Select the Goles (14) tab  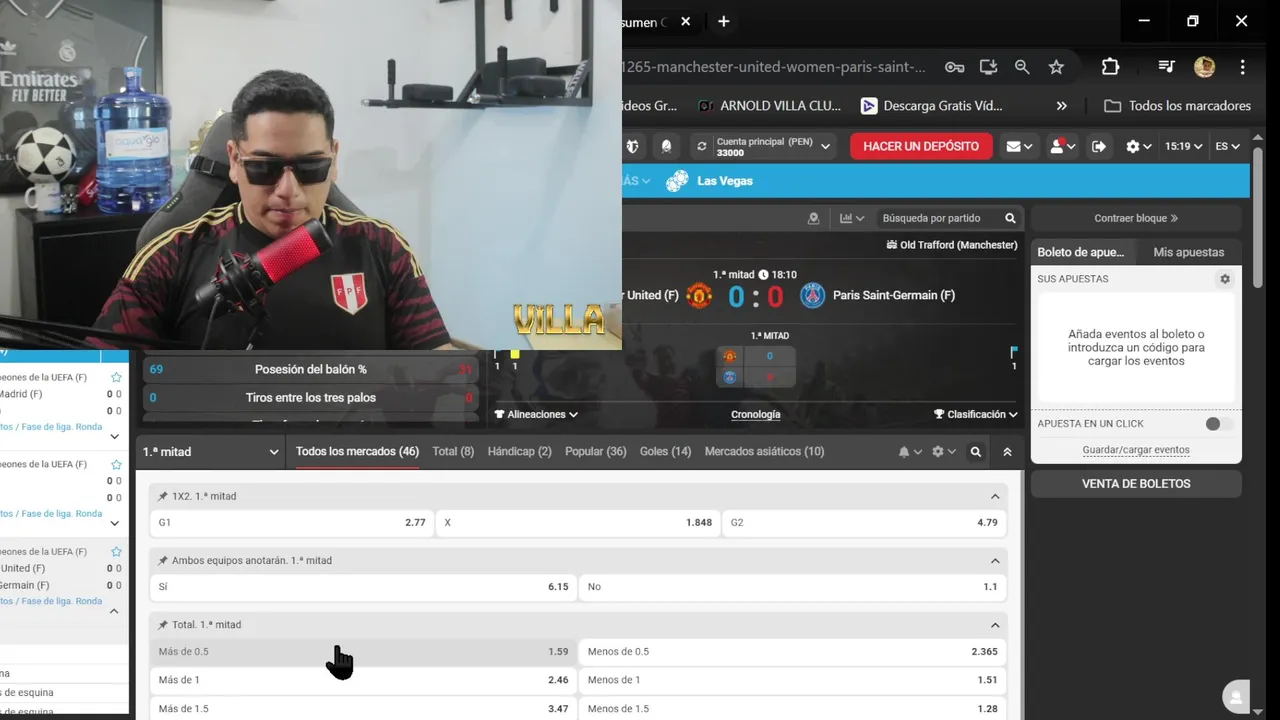coord(665,452)
